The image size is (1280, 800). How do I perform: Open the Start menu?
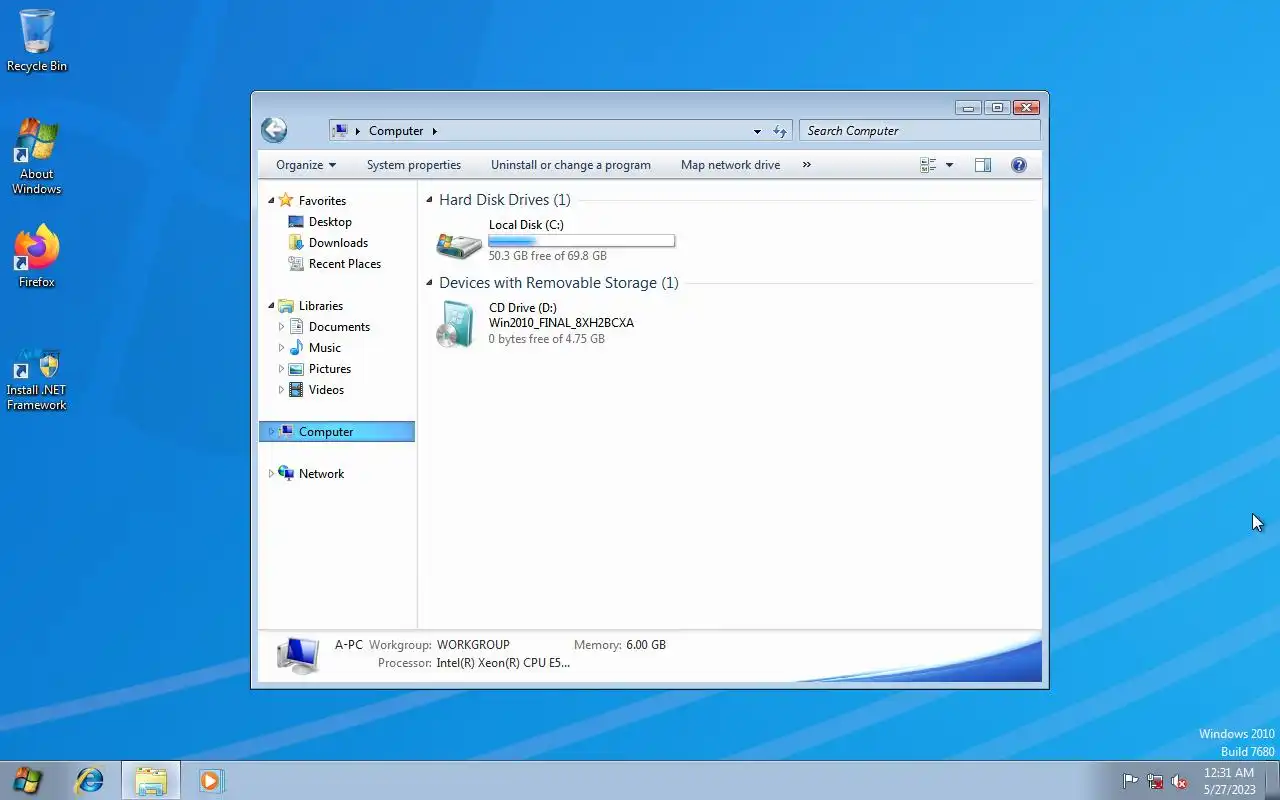point(27,780)
